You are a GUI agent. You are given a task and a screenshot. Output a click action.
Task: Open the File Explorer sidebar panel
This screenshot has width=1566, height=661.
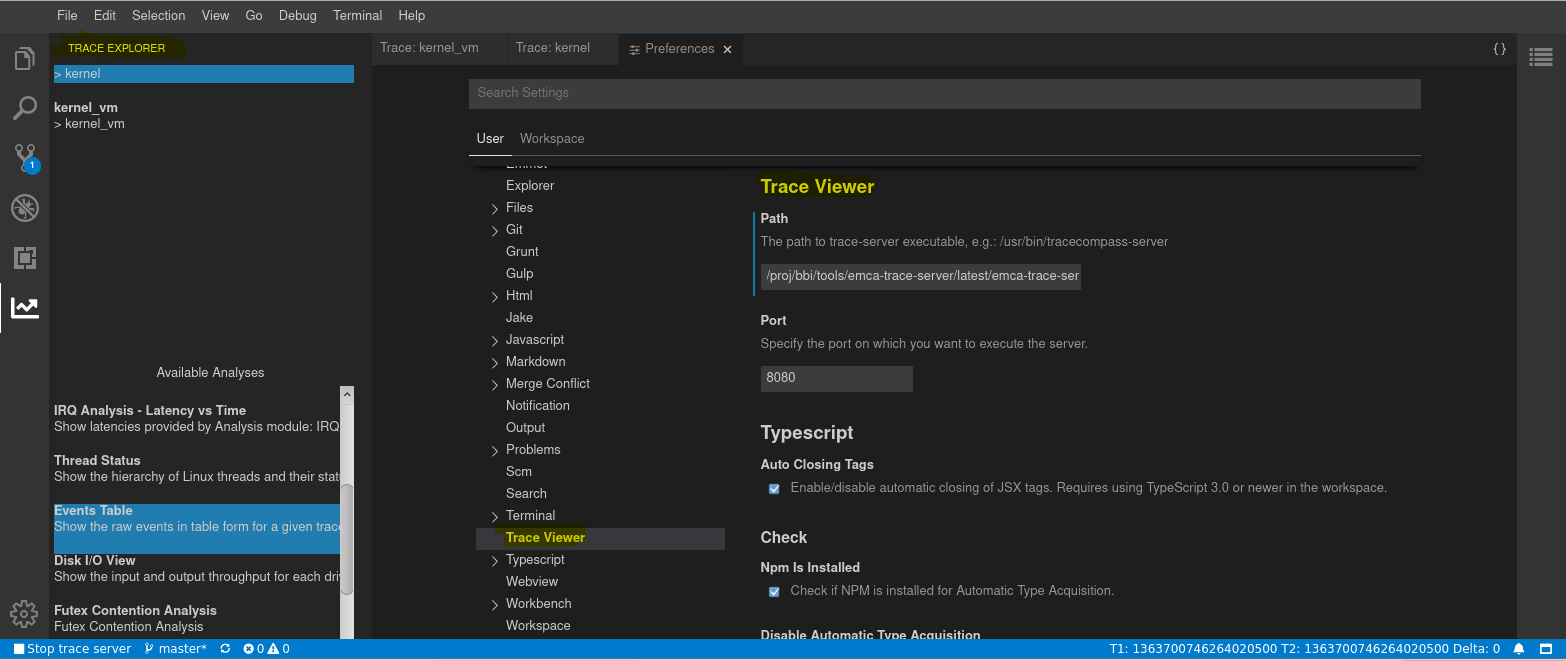pyautogui.click(x=23, y=58)
